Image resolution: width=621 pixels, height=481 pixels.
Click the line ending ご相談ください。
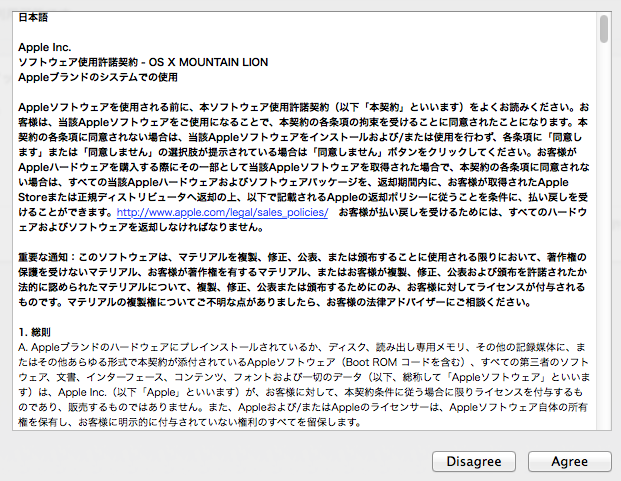[274, 303]
